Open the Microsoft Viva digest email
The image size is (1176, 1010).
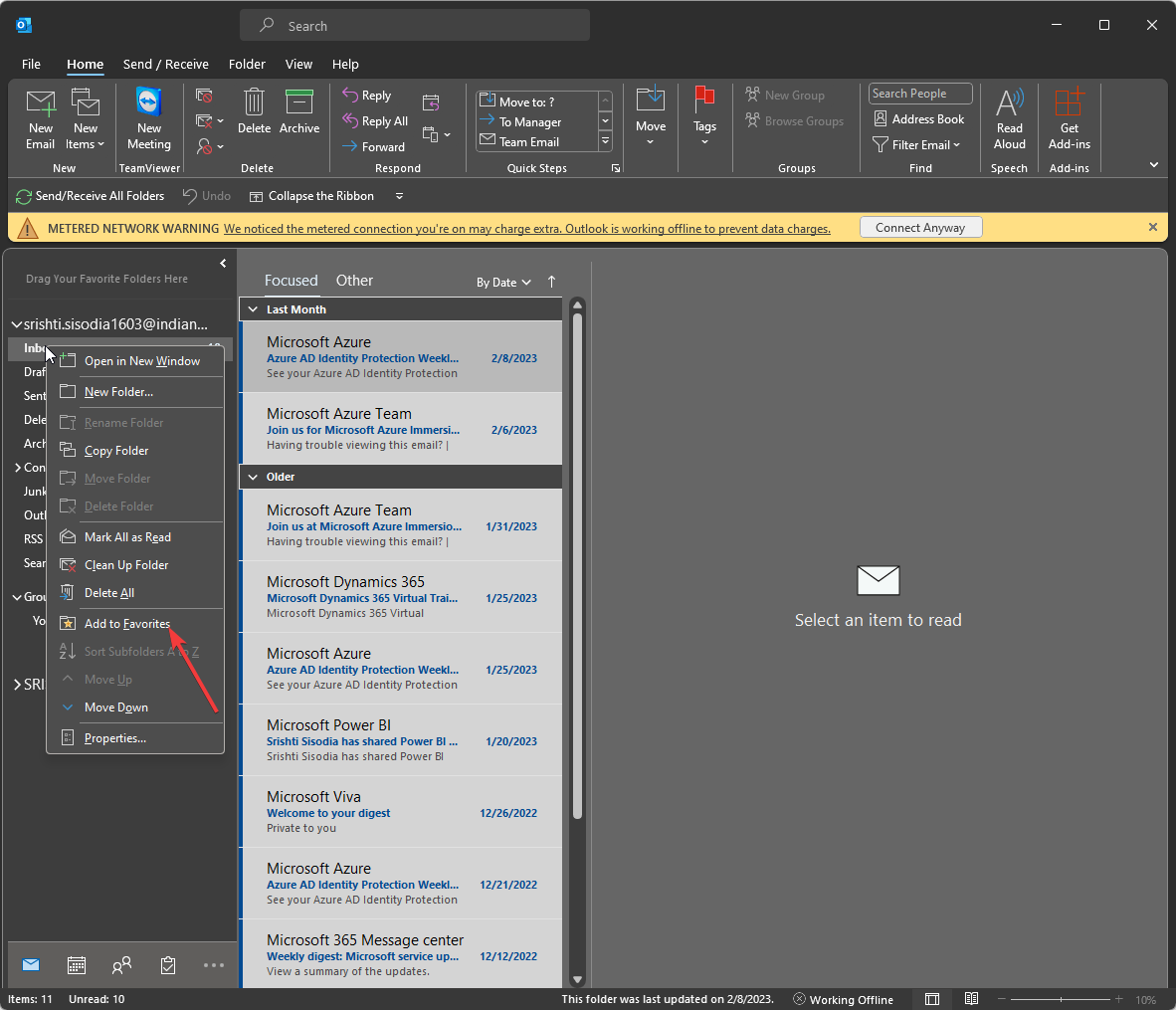[x=402, y=812]
